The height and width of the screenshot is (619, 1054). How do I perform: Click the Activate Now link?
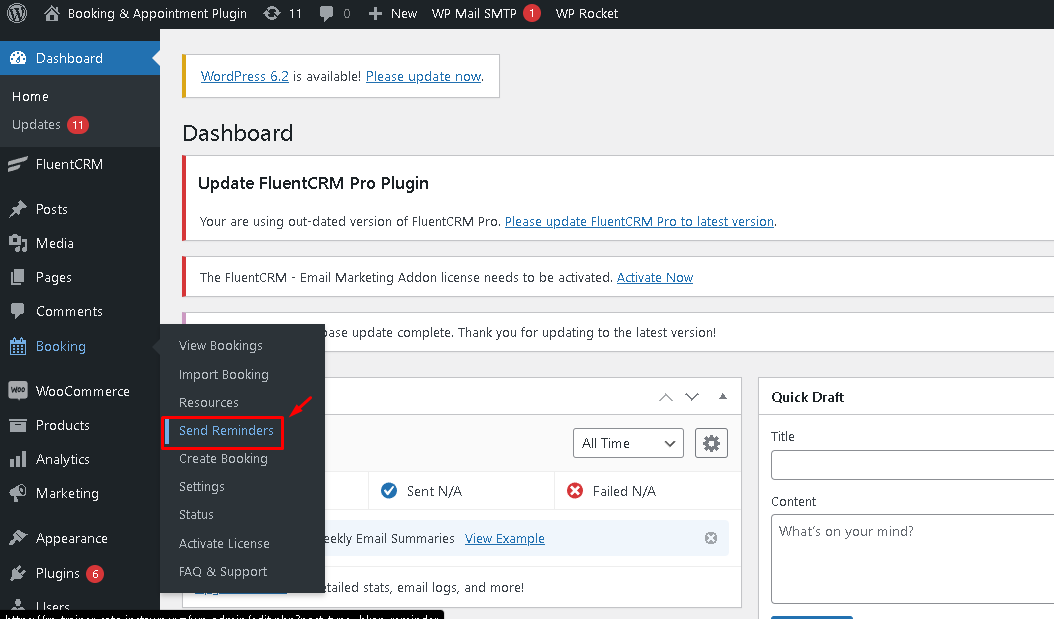click(655, 278)
